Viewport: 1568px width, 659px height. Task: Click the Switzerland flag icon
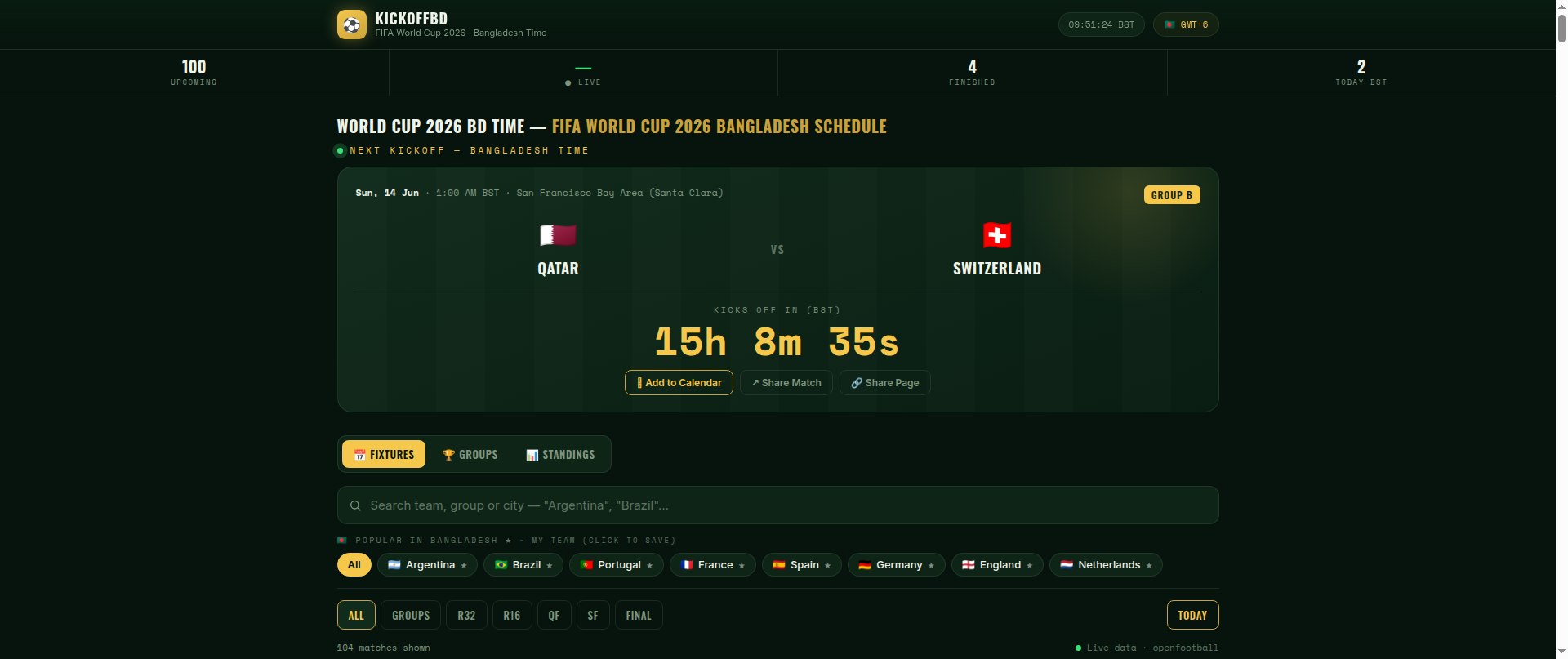997,235
